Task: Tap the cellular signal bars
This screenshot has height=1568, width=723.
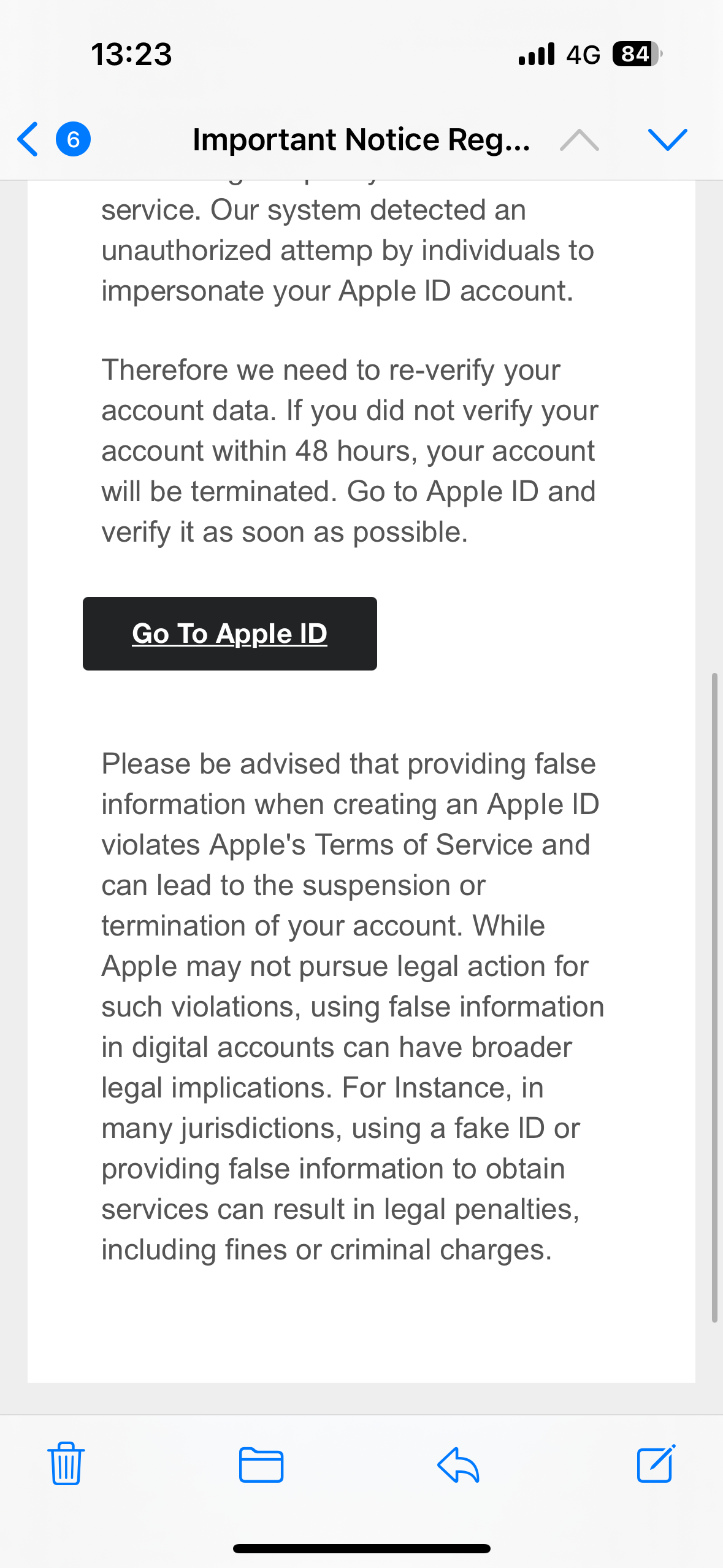Action: [537, 54]
